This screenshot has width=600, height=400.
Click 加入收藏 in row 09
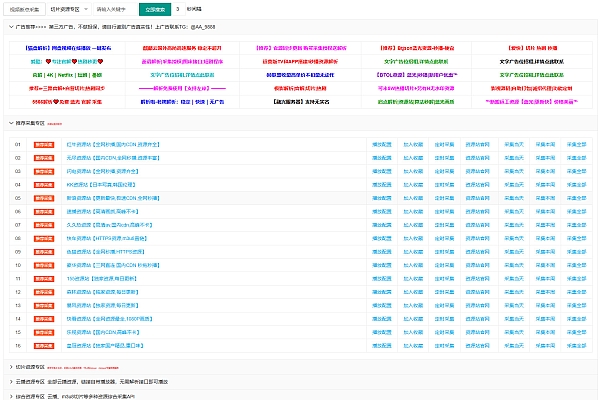[x=413, y=252]
